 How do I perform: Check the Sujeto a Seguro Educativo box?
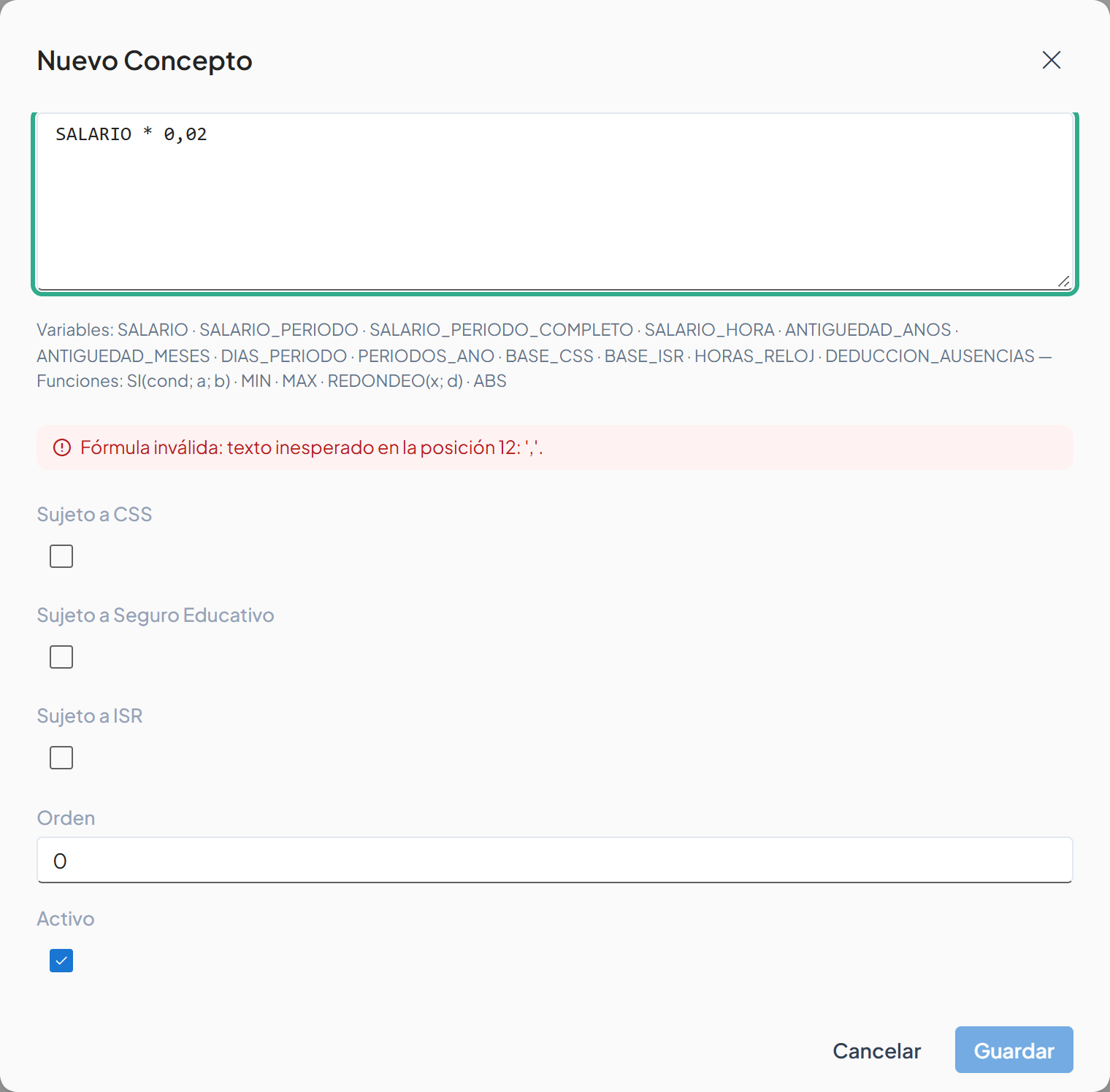click(x=61, y=657)
